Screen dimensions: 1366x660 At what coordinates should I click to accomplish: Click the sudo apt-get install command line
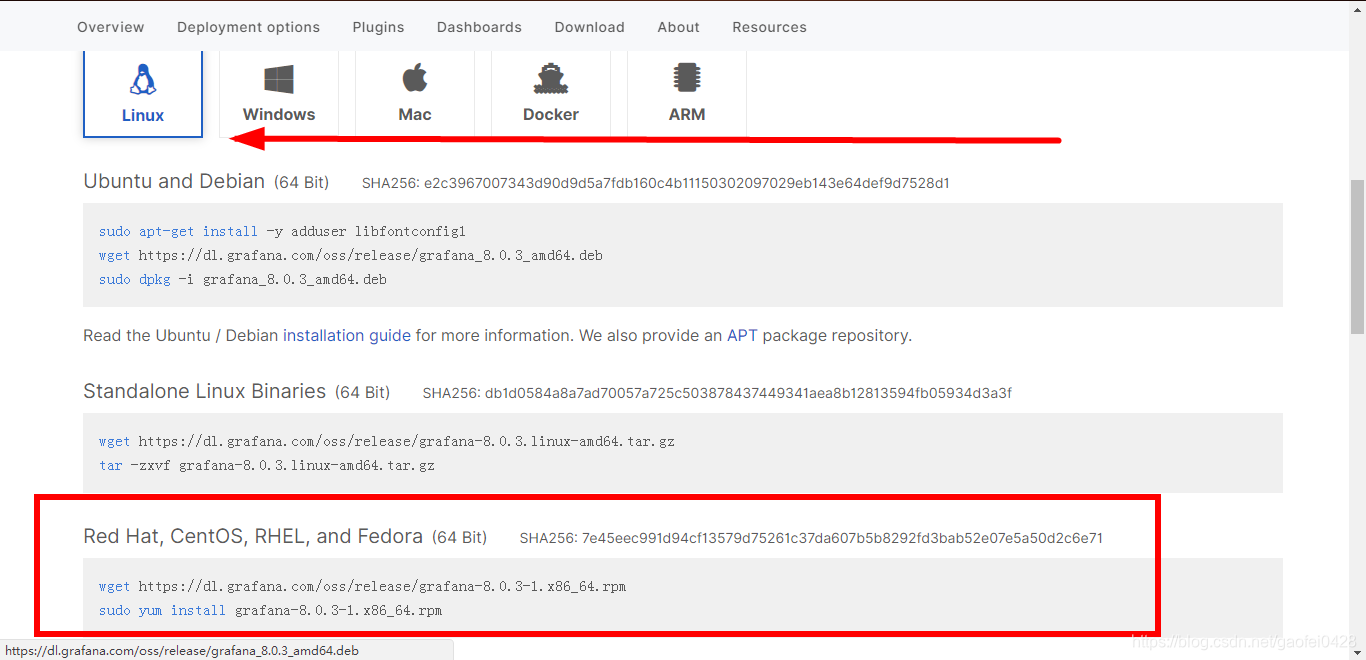(283, 231)
